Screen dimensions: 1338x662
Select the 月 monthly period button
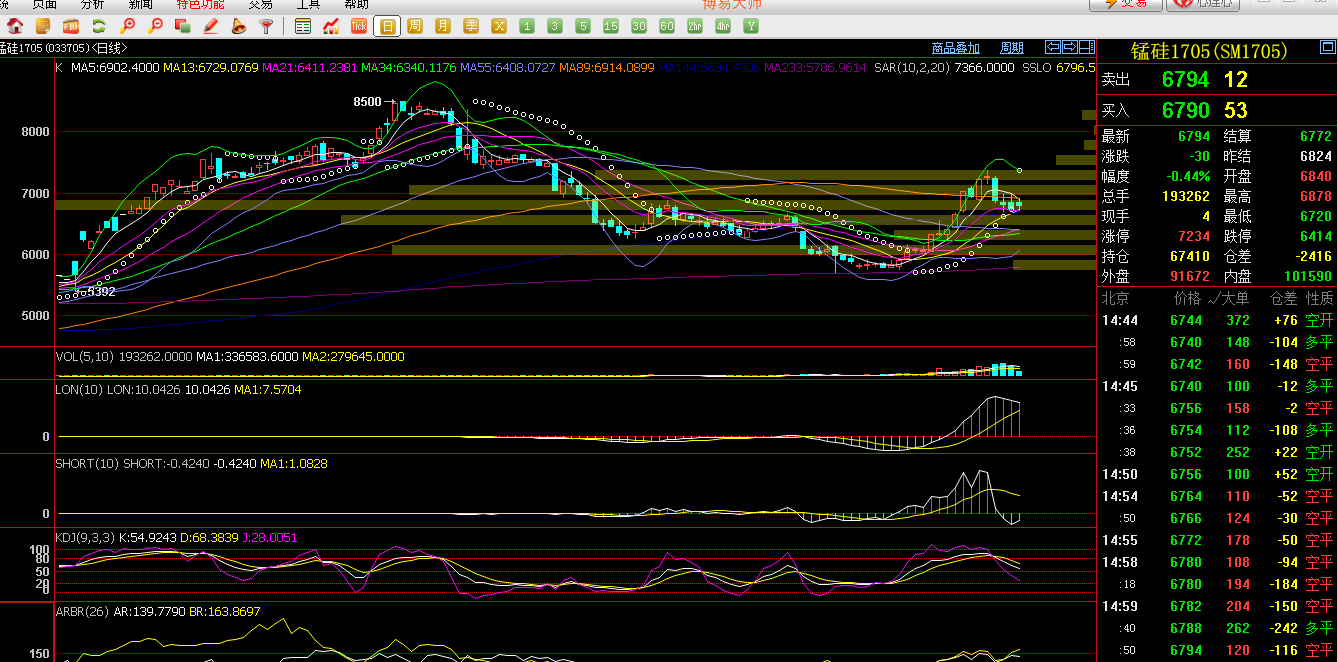coord(443,26)
